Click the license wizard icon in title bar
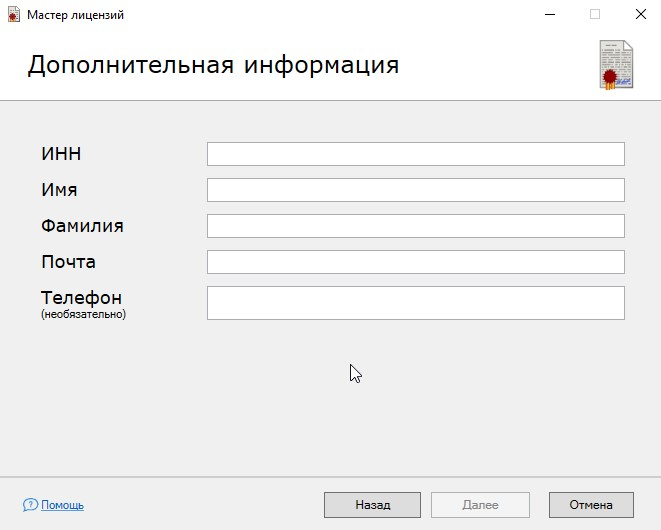The image size is (661, 530). click(13, 15)
